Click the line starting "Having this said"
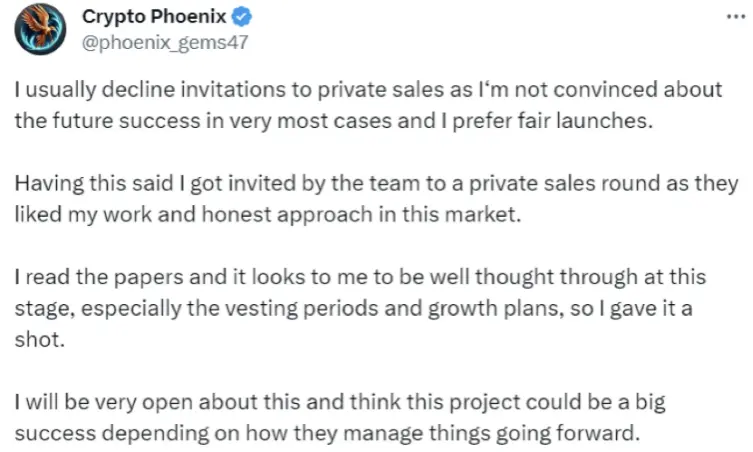The image size is (753, 452). [x=376, y=184]
